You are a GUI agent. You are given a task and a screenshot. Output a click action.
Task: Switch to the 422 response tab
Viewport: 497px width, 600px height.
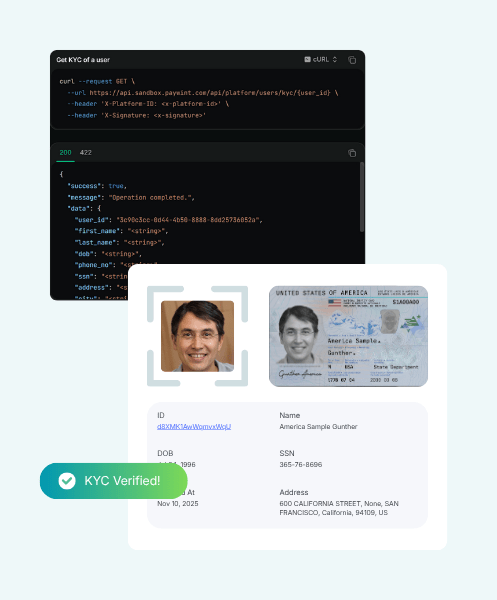[86, 153]
